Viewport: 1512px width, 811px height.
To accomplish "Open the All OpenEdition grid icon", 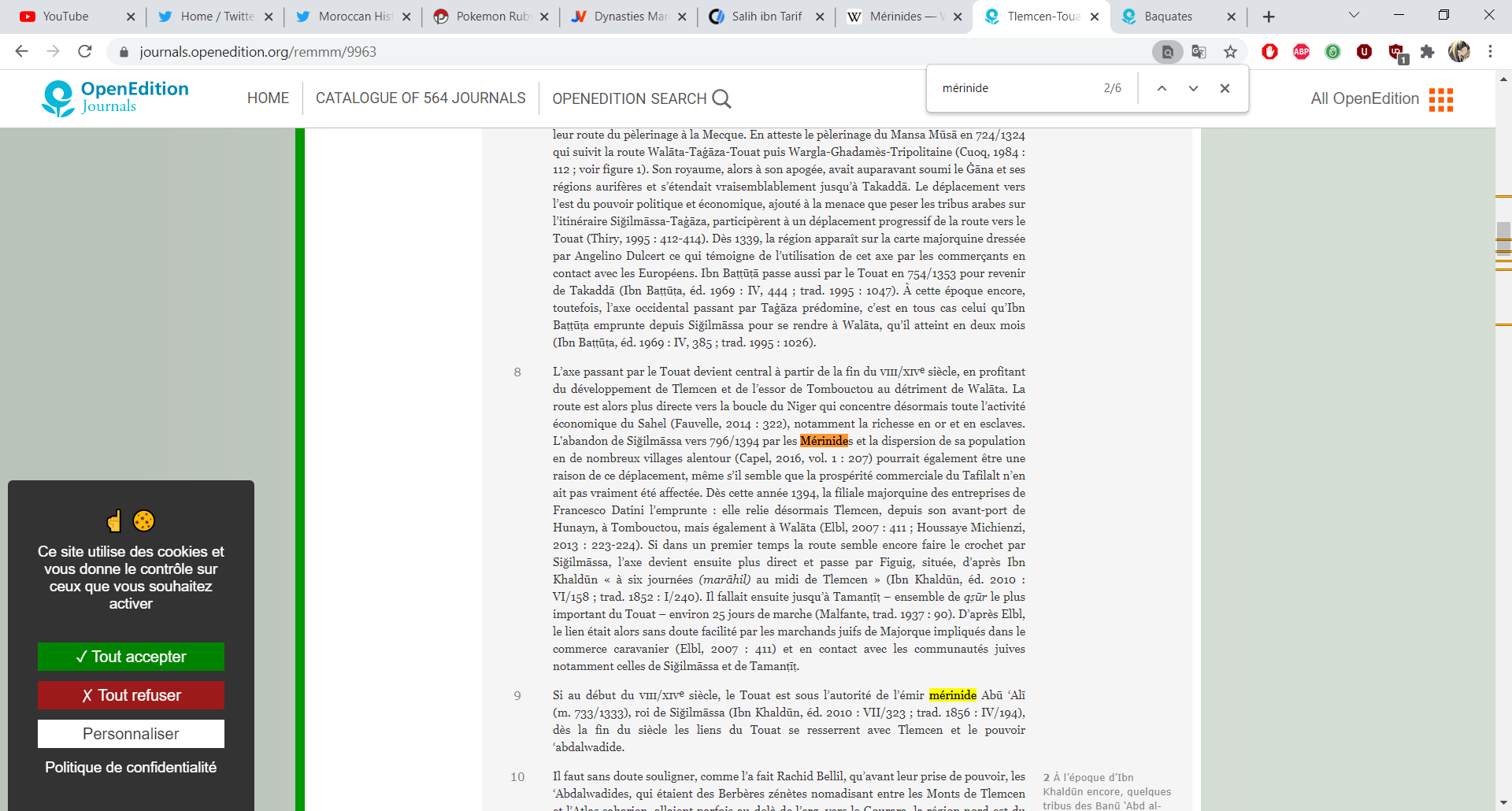I will point(1440,99).
